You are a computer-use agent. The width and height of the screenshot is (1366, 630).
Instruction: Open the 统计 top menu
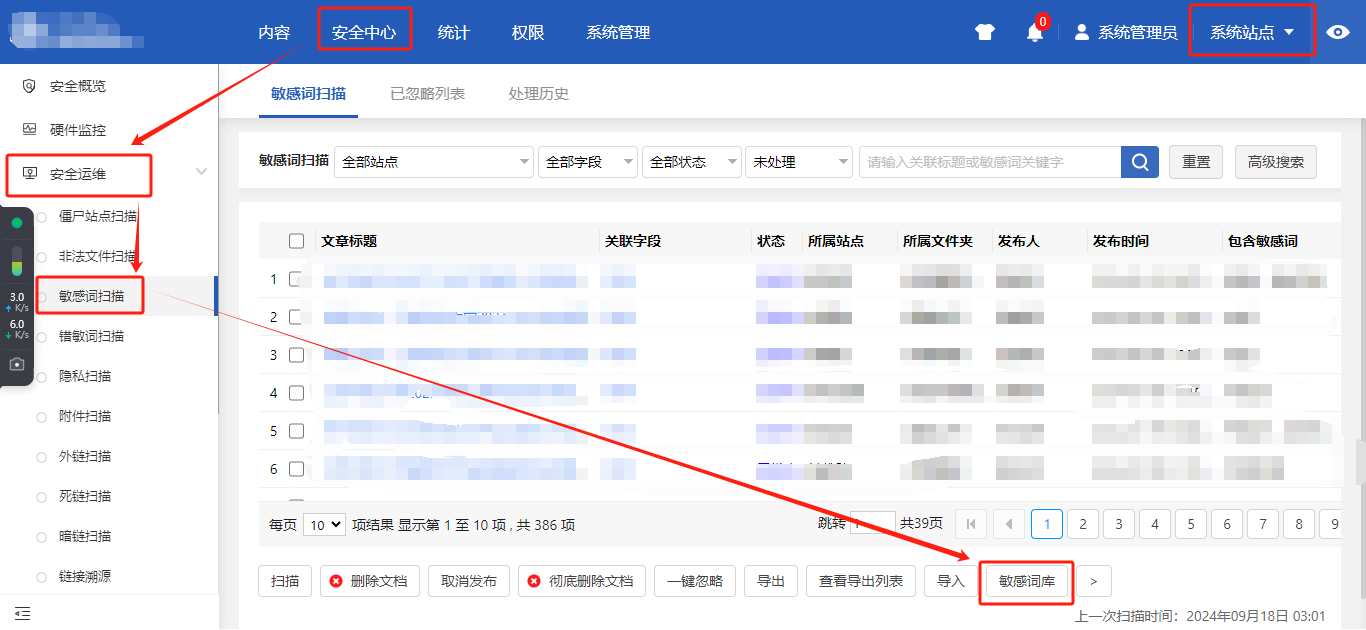pyautogui.click(x=453, y=32)
